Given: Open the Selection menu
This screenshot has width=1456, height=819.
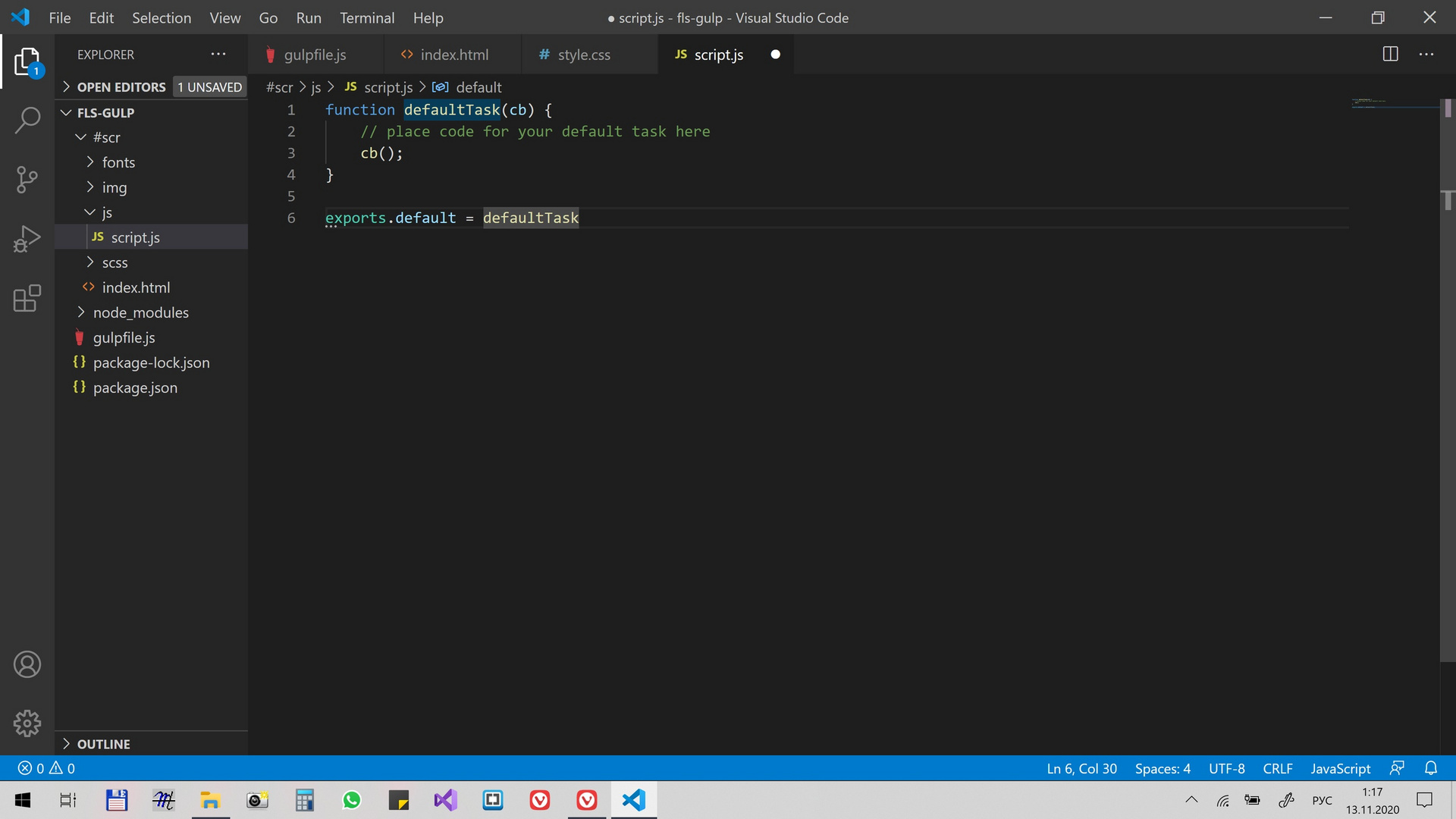Looking at the screenshot, I should [162, 17].
